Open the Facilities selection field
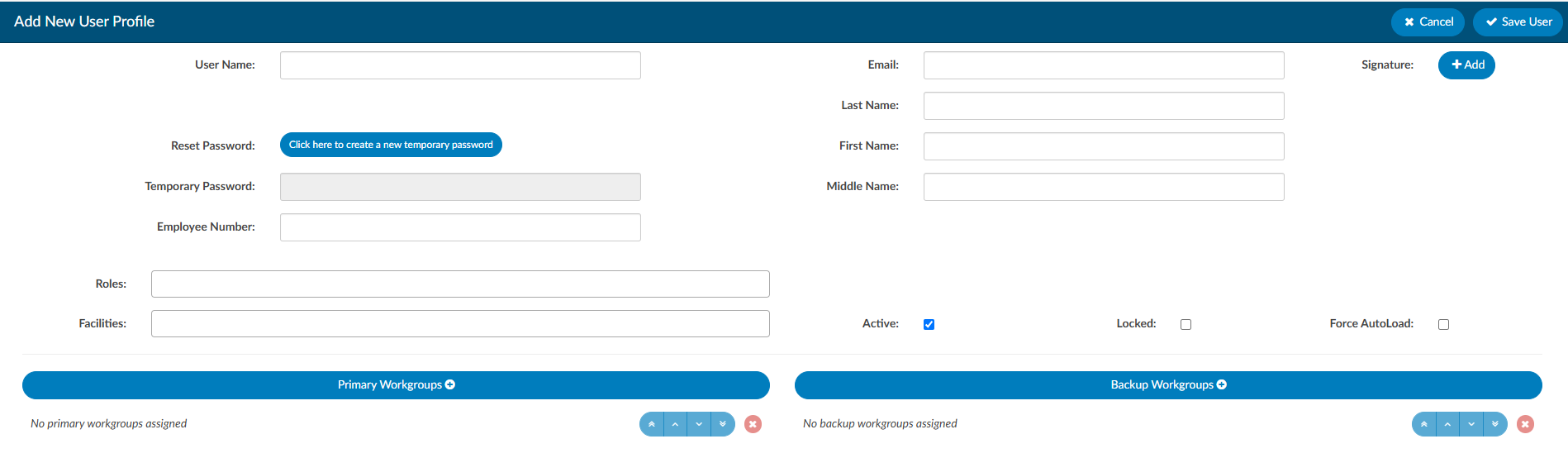 click(x=460, y=323)
